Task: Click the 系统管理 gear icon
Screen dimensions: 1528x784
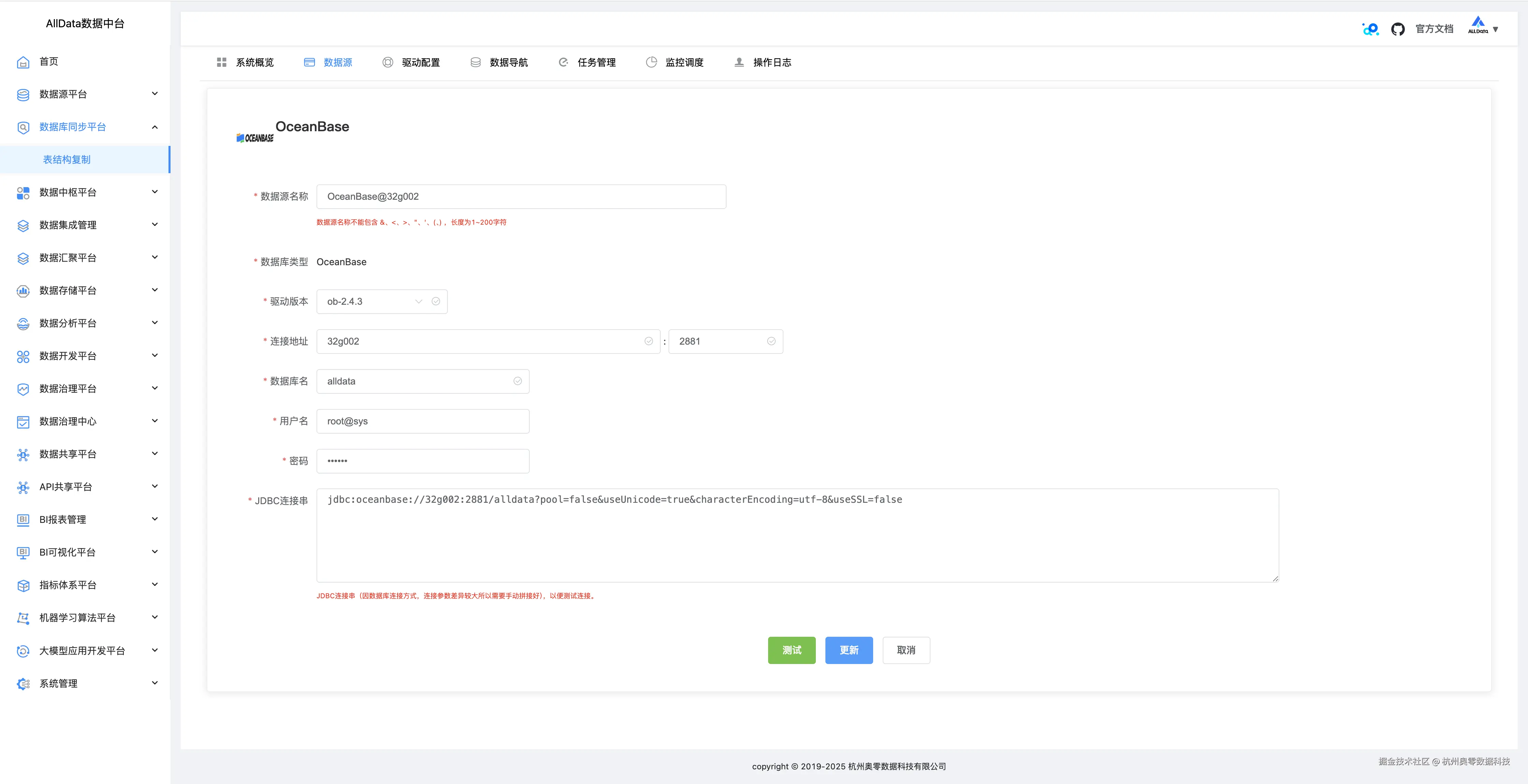Action: pos(23,684)
